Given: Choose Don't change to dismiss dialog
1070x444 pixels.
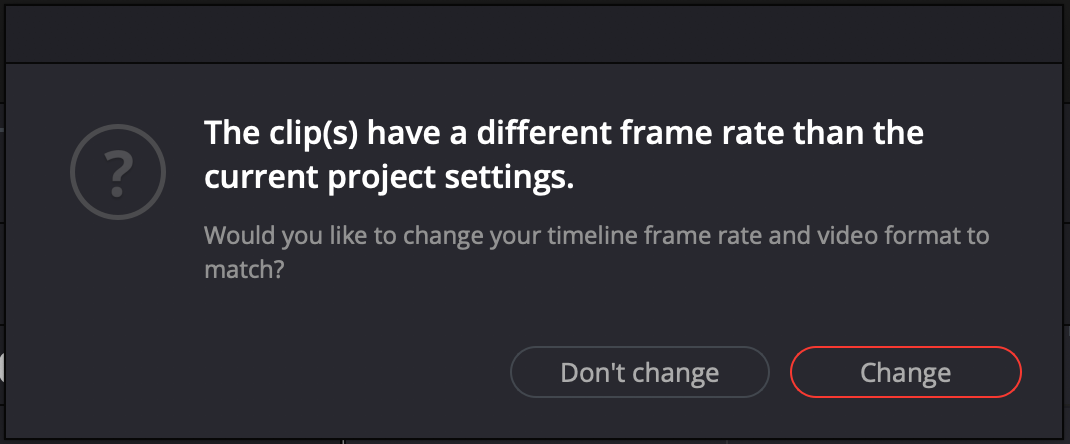Looking at the screenshot, I should point(639,373).
